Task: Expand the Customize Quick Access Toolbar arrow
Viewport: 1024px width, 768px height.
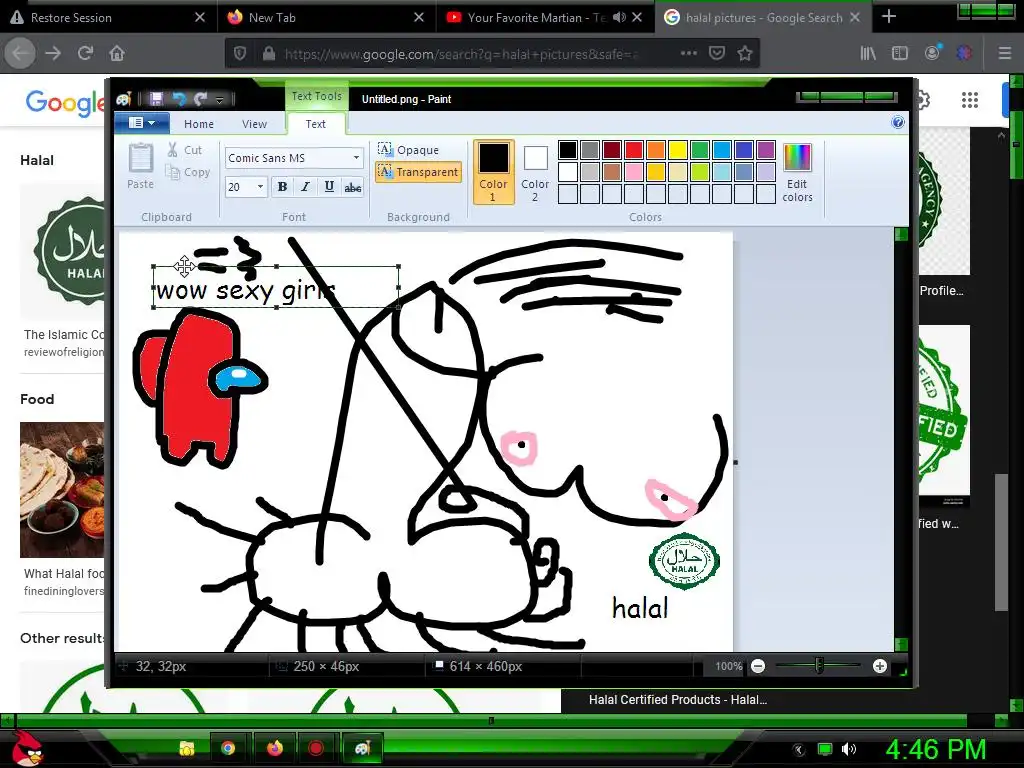Action: 219,99
